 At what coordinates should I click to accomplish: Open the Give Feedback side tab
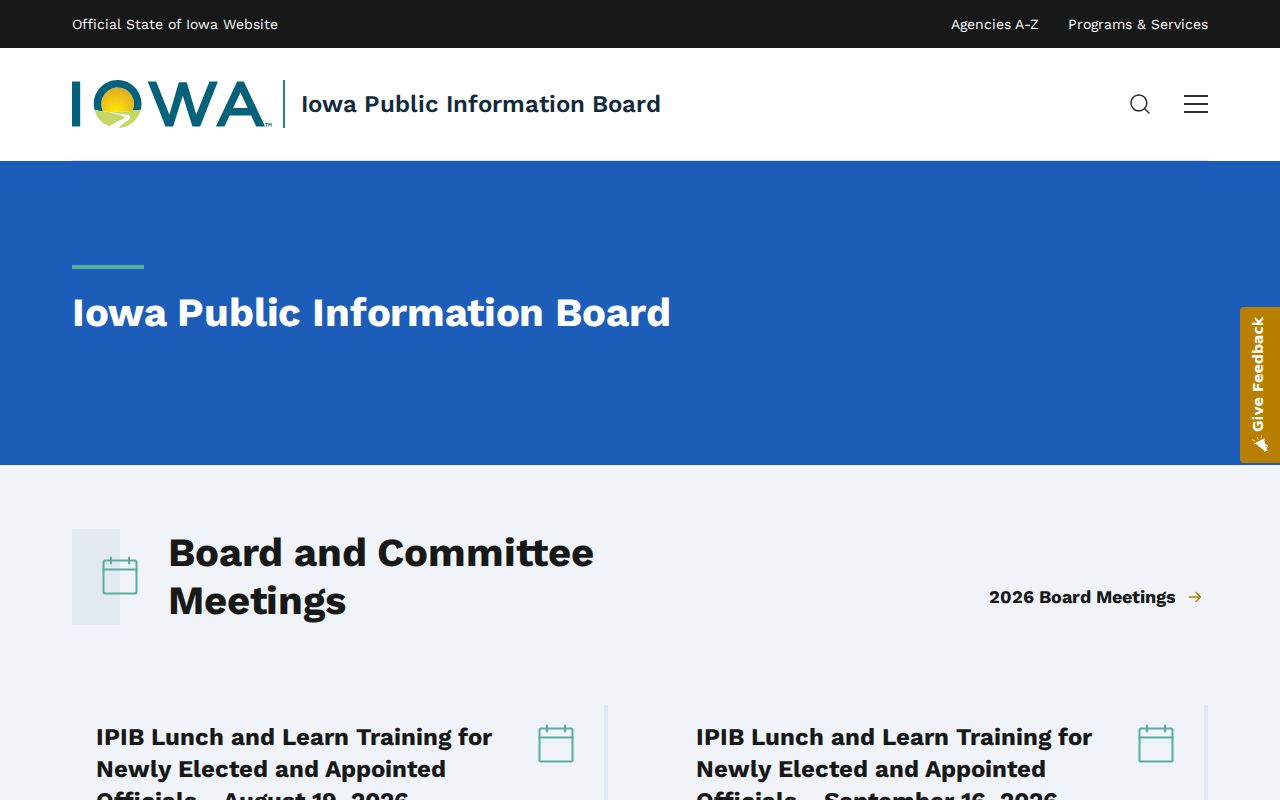tap(1260, 385)
